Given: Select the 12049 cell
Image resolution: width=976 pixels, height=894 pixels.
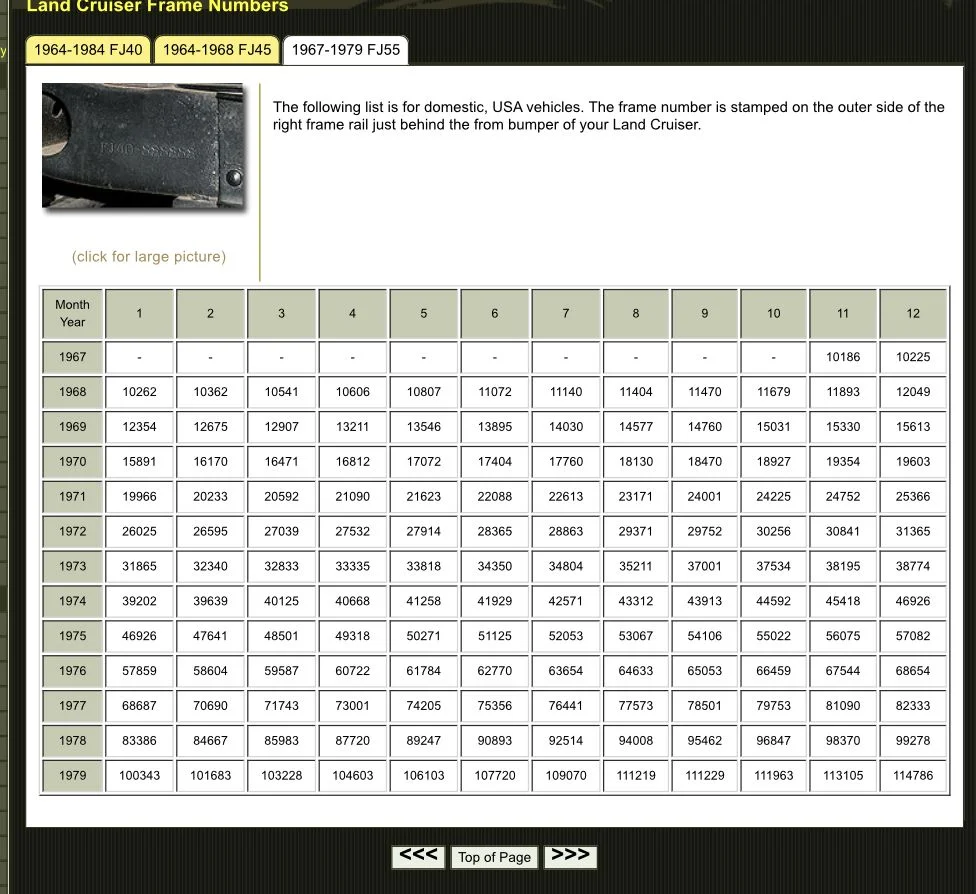Looking at the screenshot, I should tap(913, 392).
